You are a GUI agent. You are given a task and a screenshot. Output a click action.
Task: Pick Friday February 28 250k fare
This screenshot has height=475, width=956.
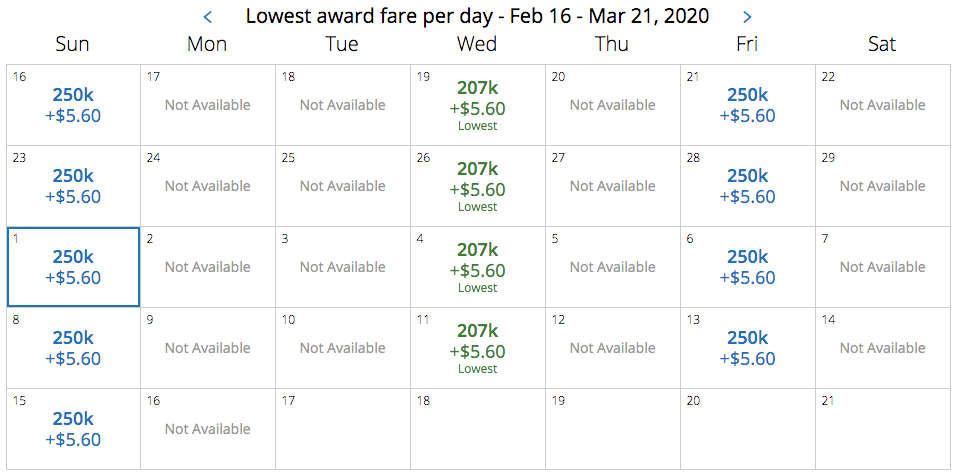[x=747, y=186]
